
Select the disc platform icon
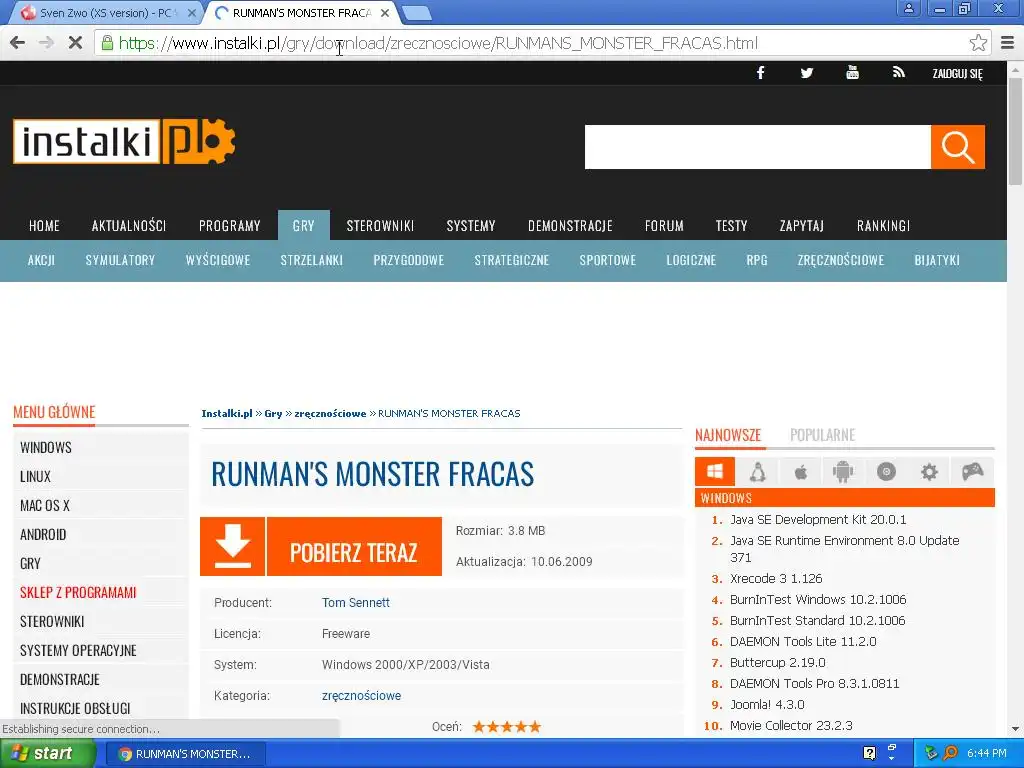click(x=886, y=472)
